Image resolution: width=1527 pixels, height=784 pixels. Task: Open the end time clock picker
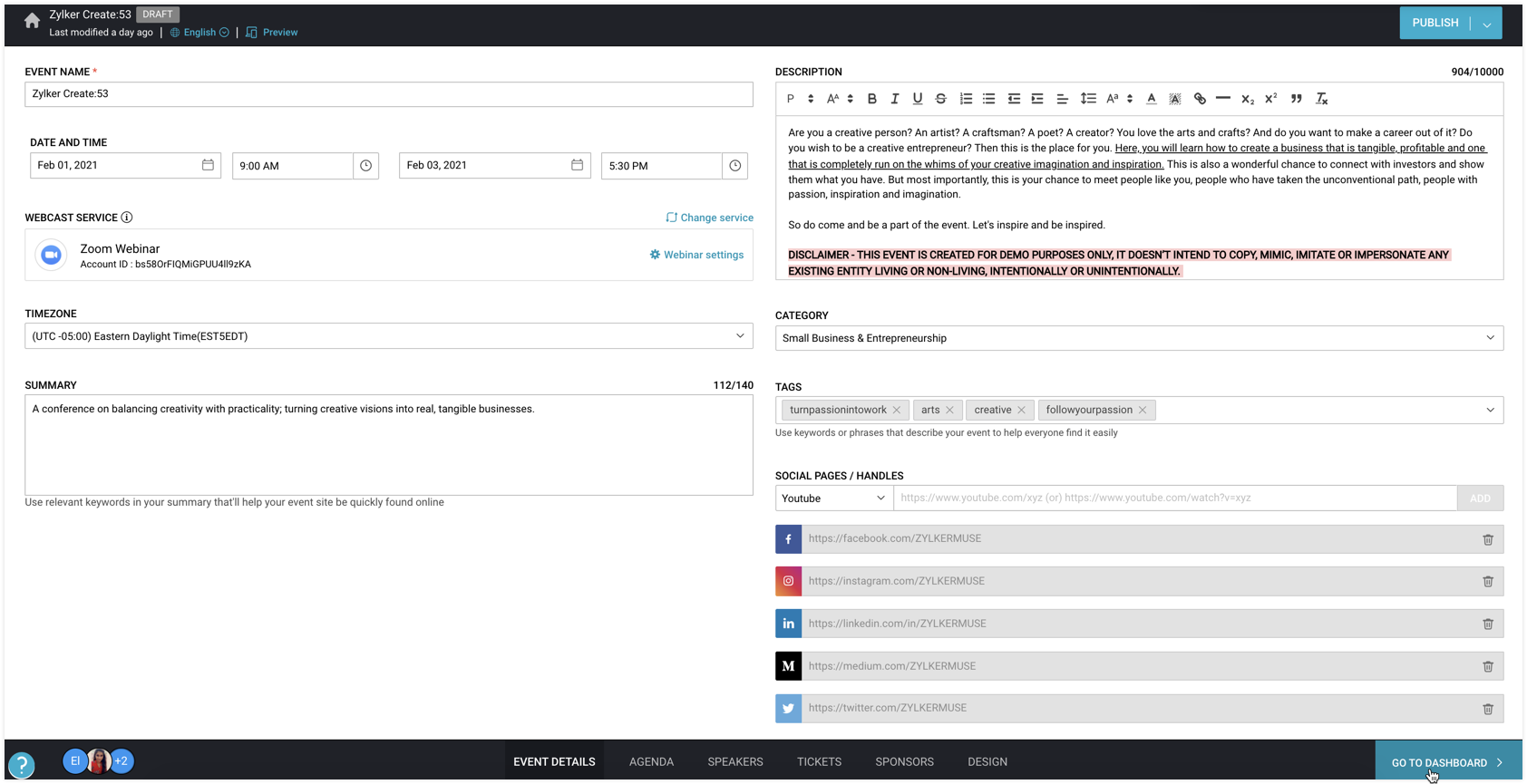point(734,166)
